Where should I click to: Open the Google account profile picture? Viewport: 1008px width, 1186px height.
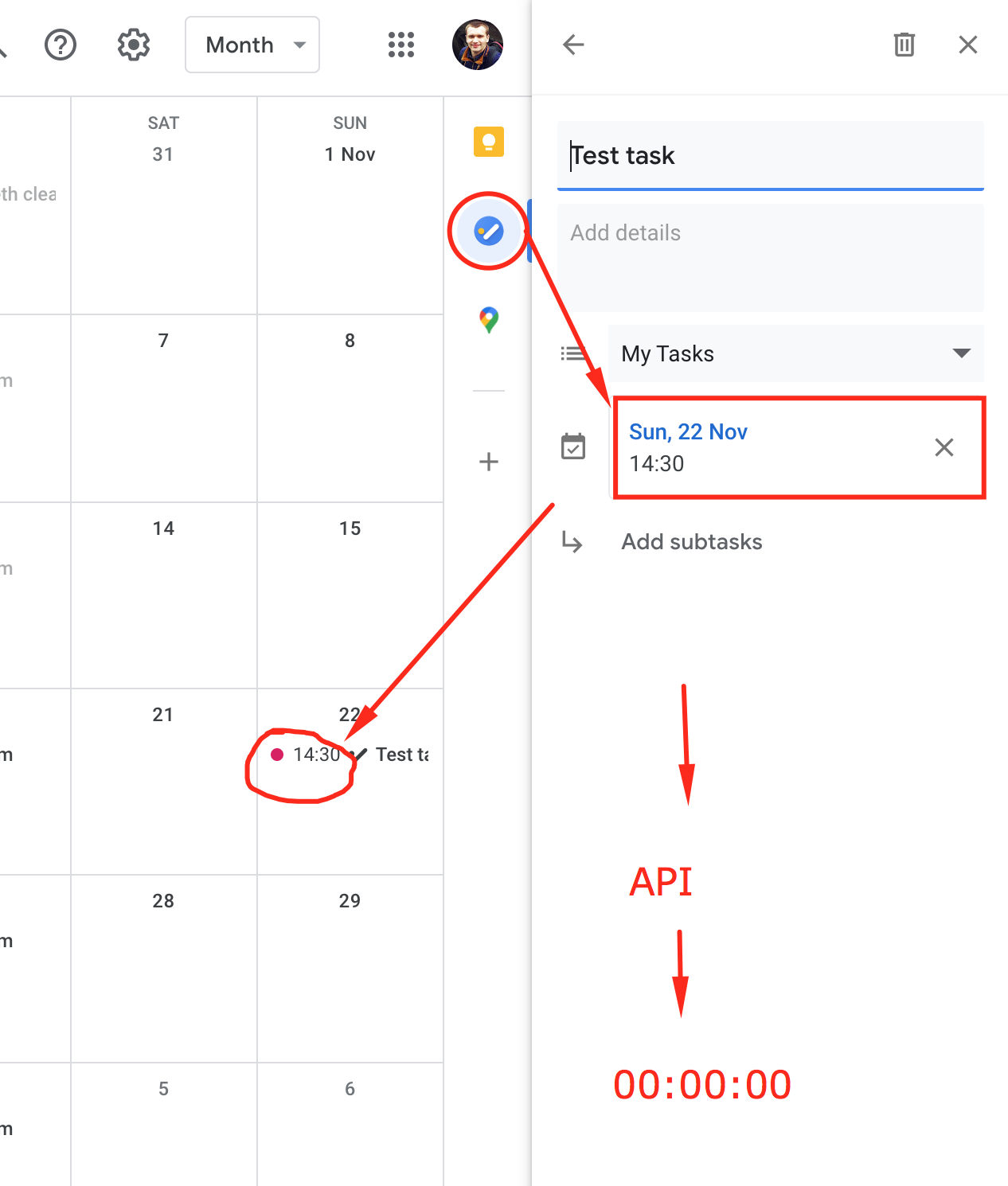click(x=478, y=45)
